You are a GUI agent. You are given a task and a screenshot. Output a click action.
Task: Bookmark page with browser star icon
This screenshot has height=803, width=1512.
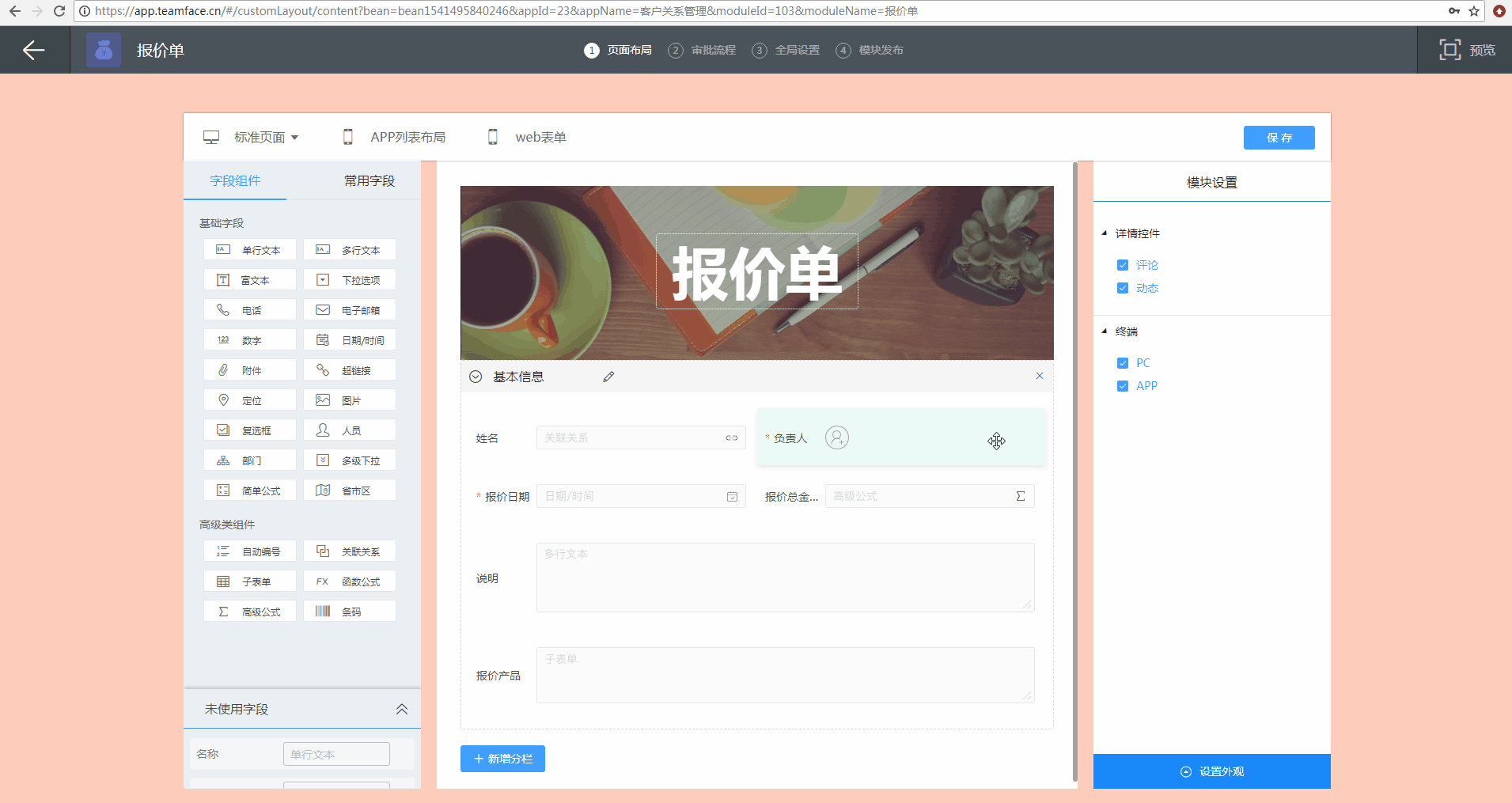pyautogui.click(x=1474, y=11)
